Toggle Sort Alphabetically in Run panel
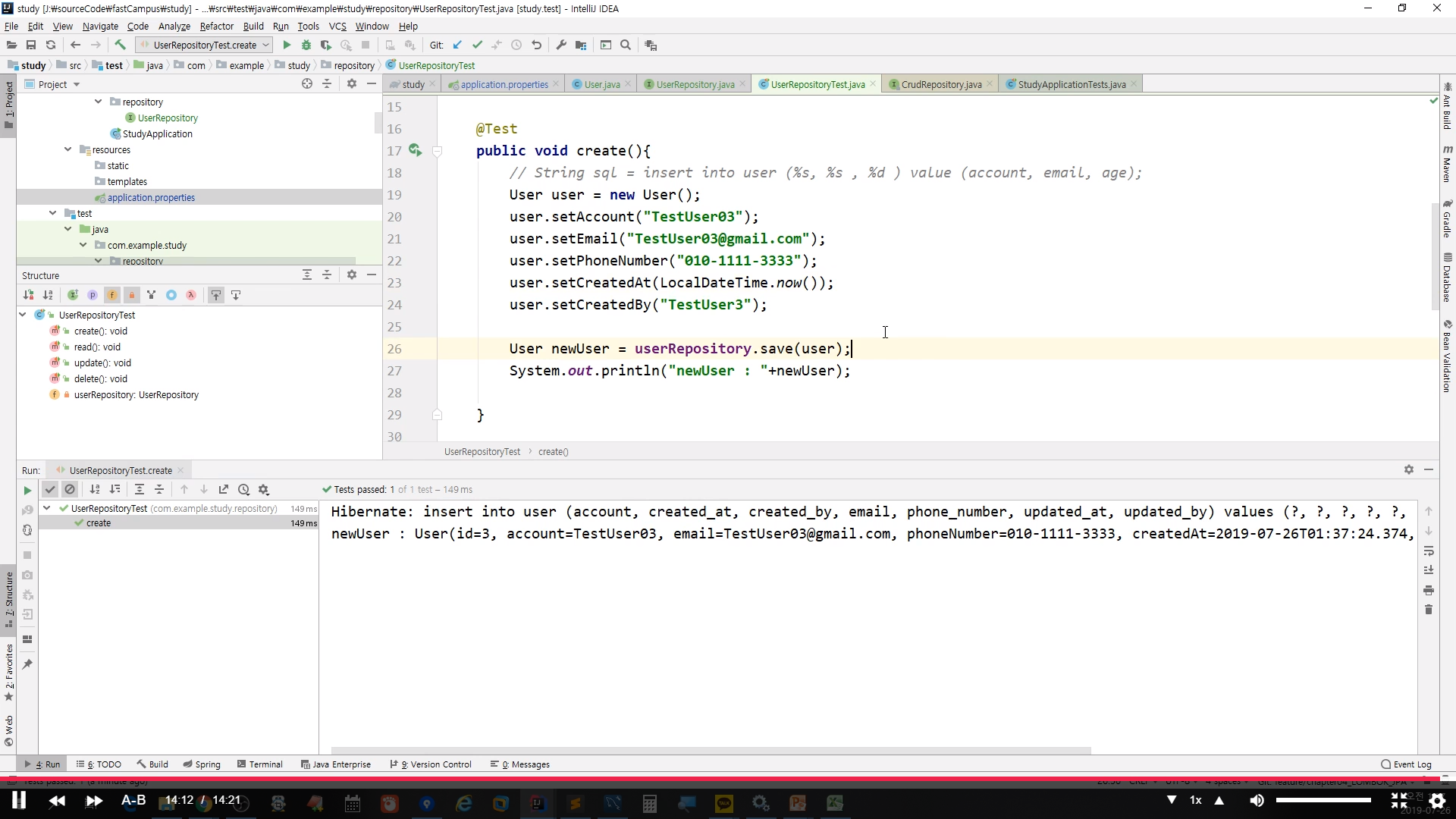The height and width of the screenshot is (819, 1456). [x=95, y=490]
